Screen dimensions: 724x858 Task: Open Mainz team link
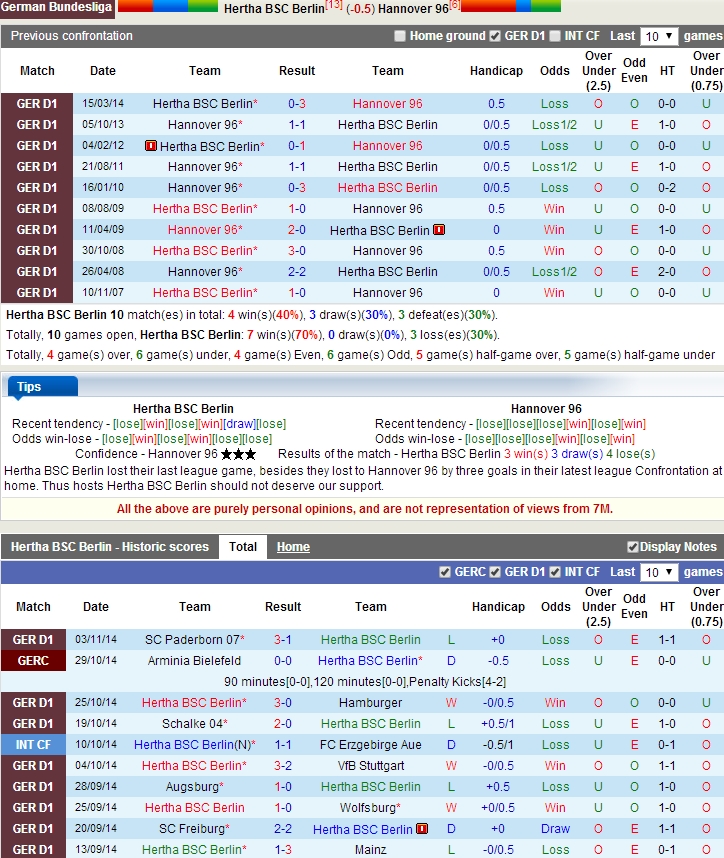point(370,849)
